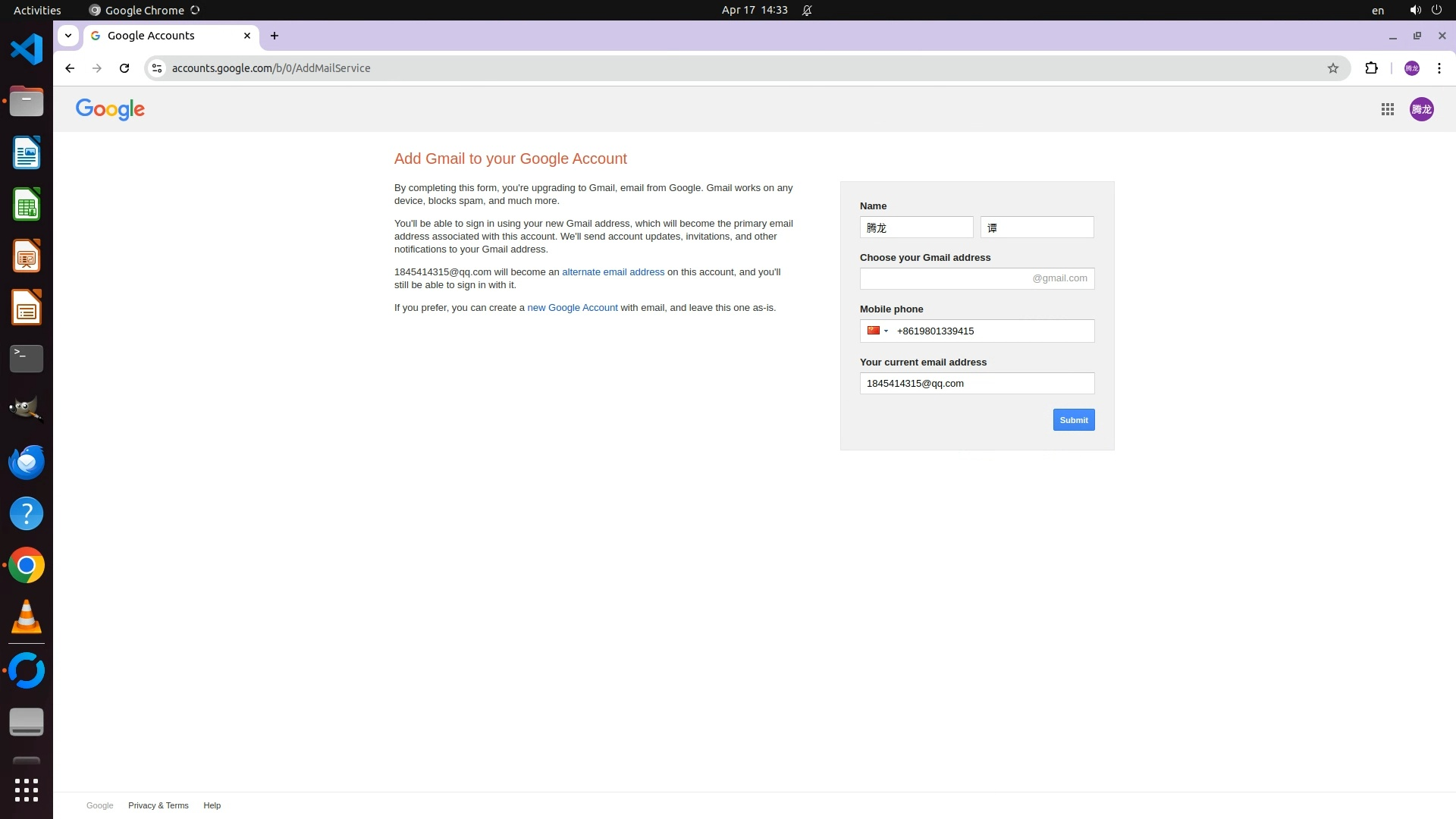Open the Chrome three-dot menu
Screen dimensions: 1456x819
pos(1439,68)
